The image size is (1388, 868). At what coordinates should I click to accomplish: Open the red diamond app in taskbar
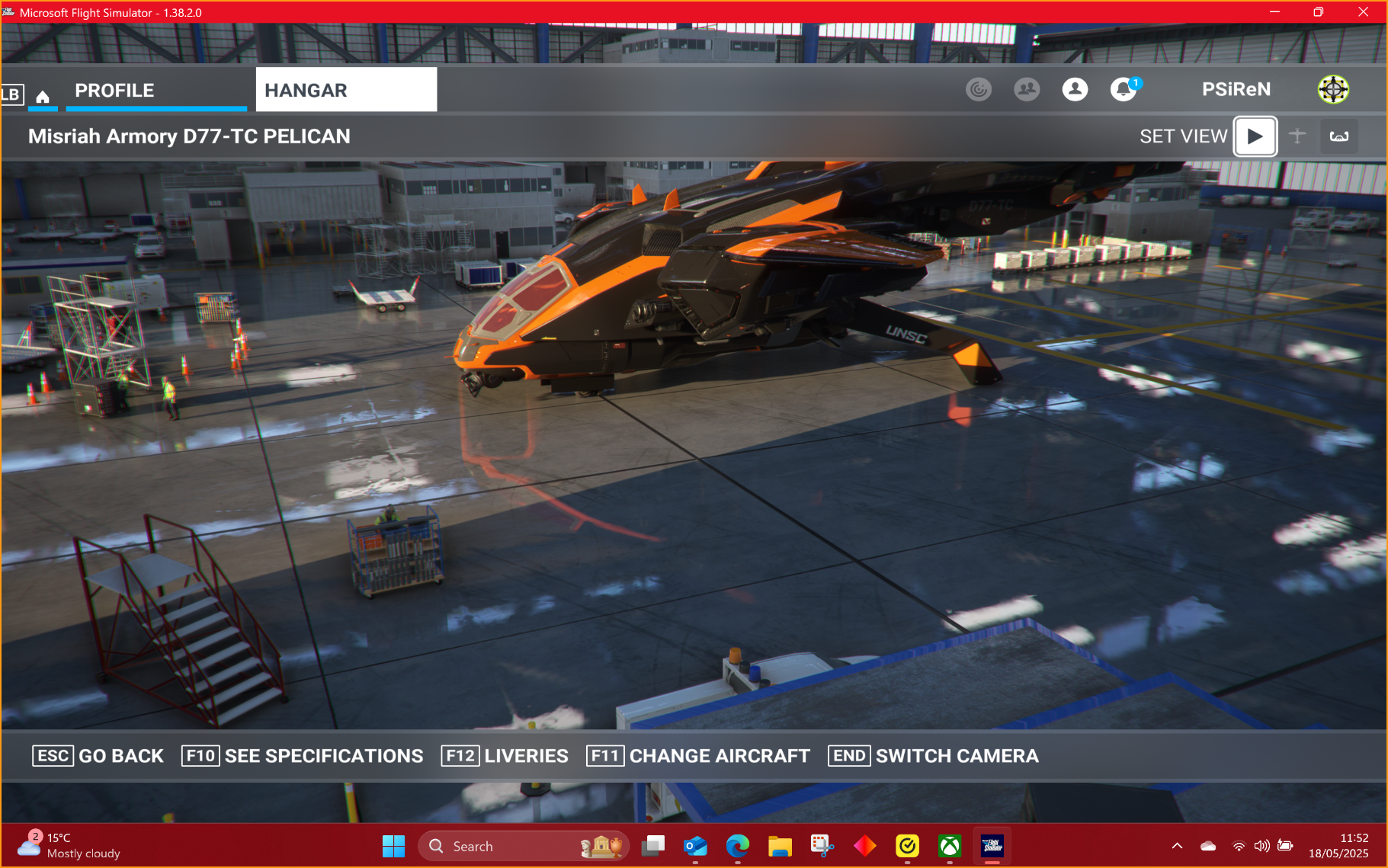pos(865,846)
